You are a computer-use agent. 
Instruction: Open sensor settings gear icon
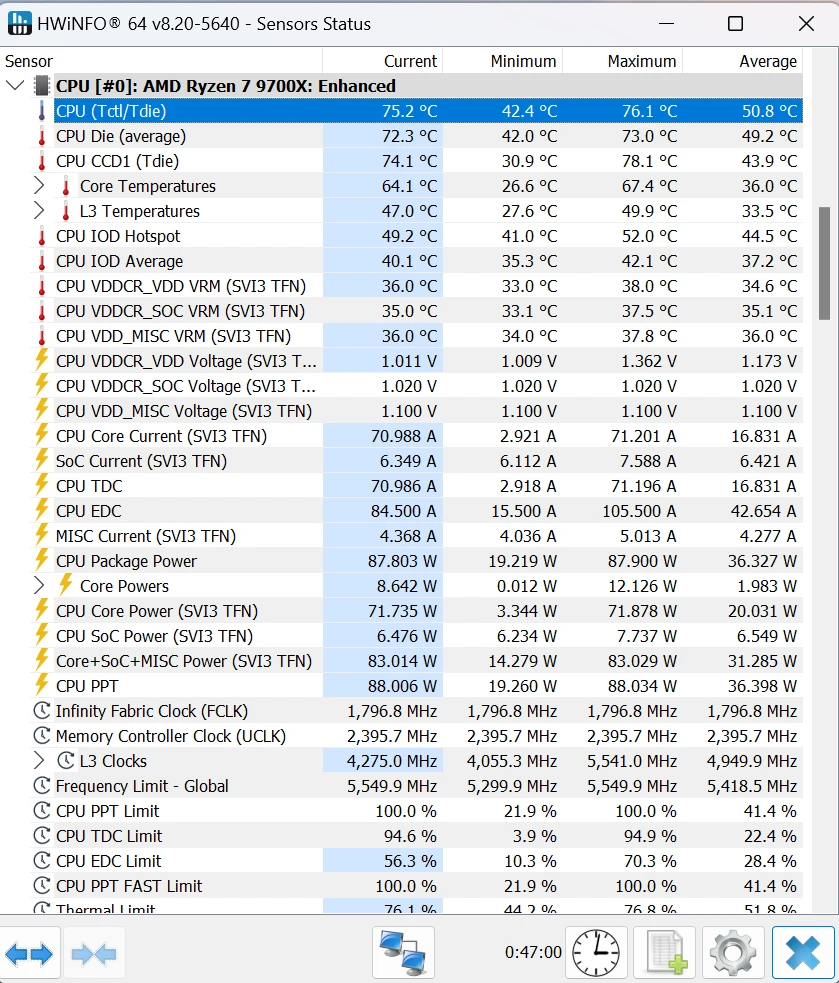pyautogui.click(x=733, y=953)
